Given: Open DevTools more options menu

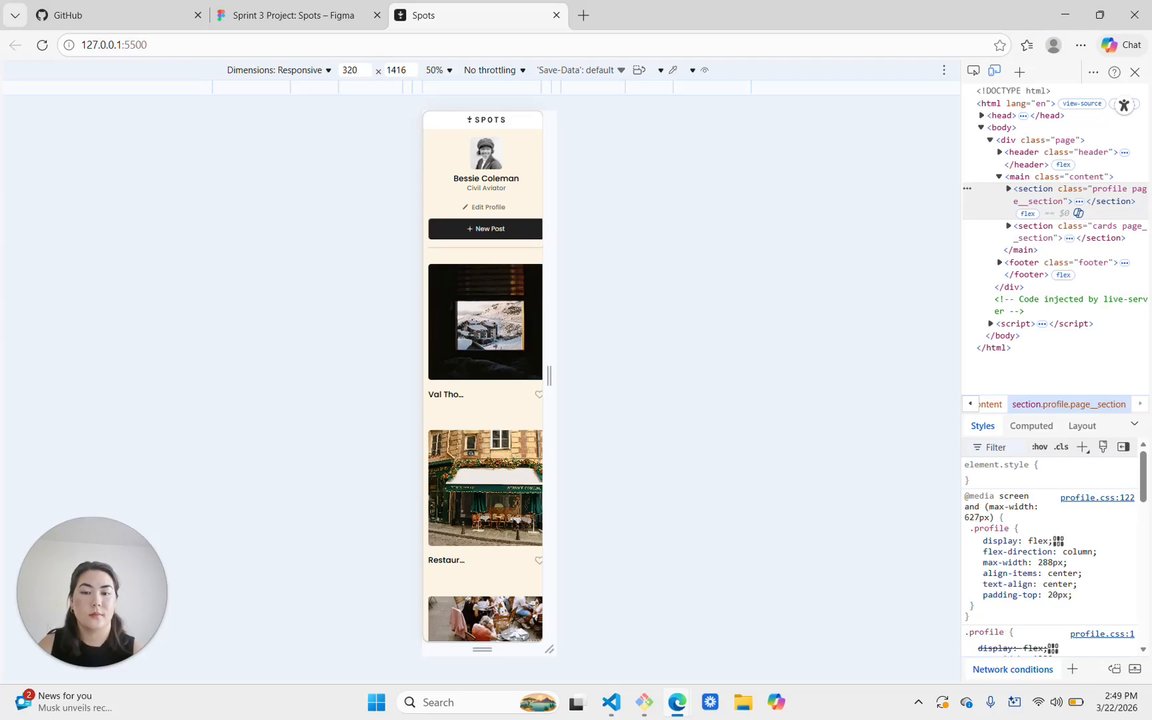Looking at the screenshot, I should [1093, 72].
